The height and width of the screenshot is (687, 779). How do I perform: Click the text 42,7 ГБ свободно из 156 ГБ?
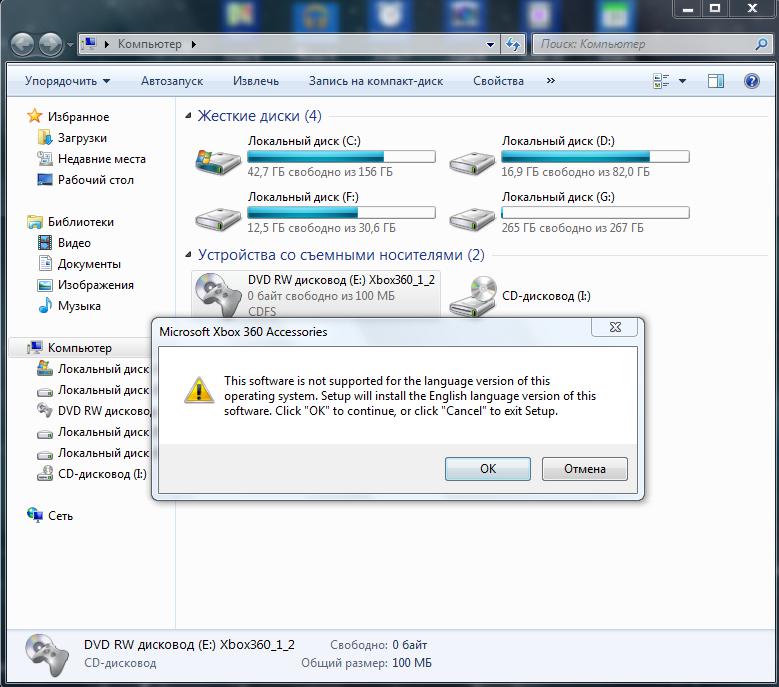coord(320,172)
